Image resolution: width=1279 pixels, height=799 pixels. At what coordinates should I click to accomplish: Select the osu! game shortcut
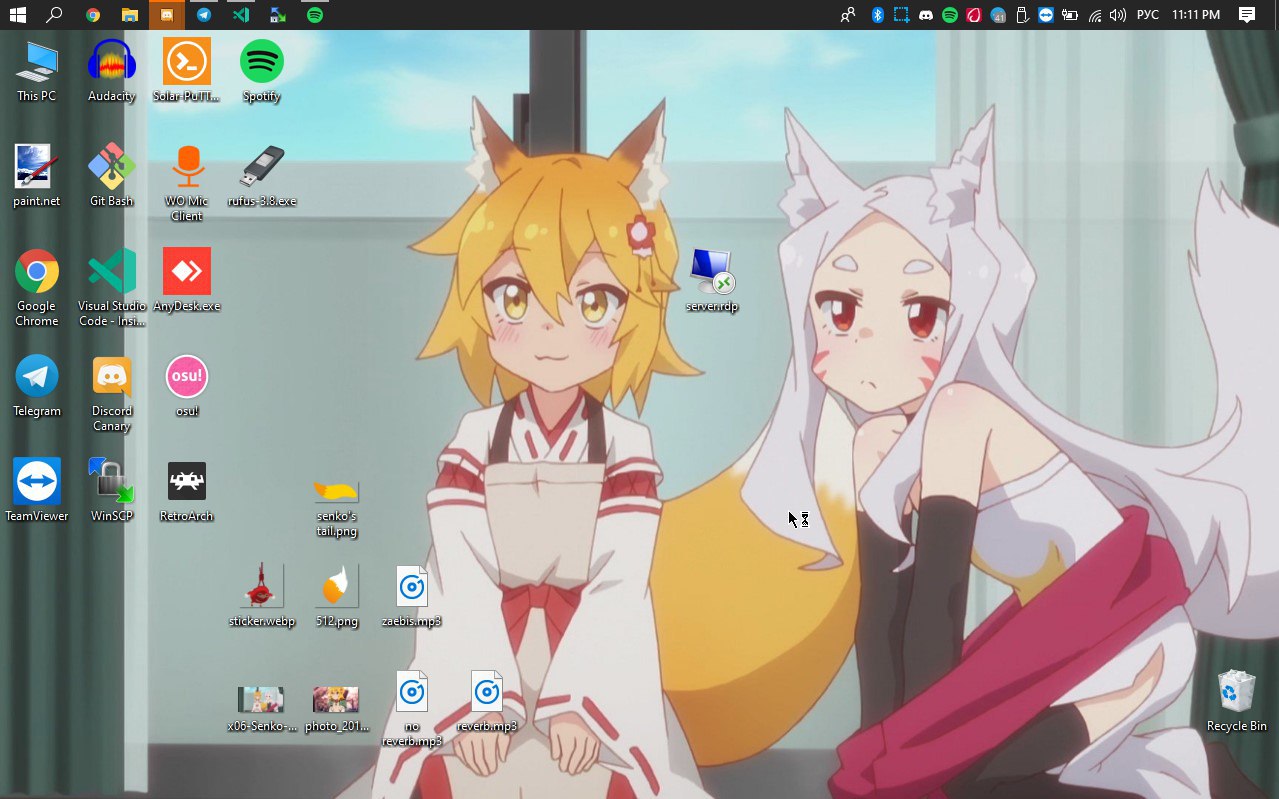(x=187, y=386)
